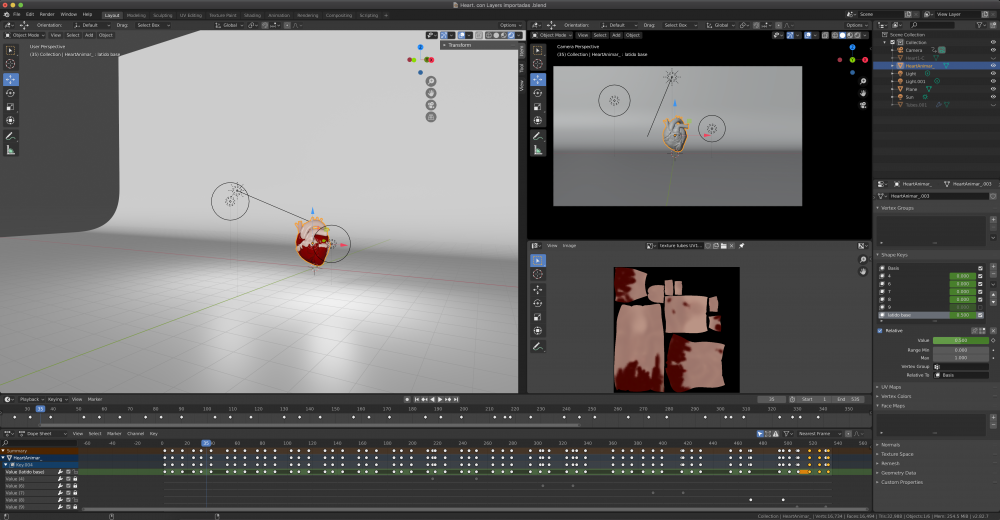Toggle visibility of Plane in outliner

tap(993, 89)
